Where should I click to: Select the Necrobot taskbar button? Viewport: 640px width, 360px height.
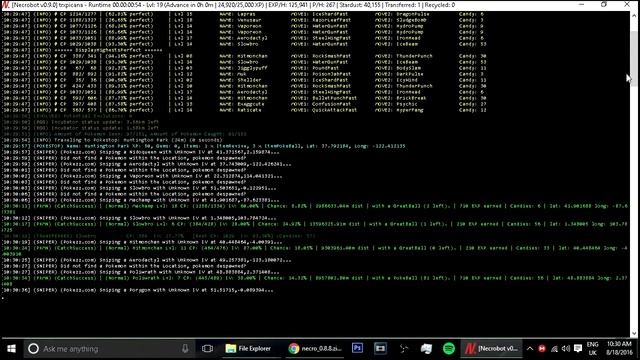point(492,349)
